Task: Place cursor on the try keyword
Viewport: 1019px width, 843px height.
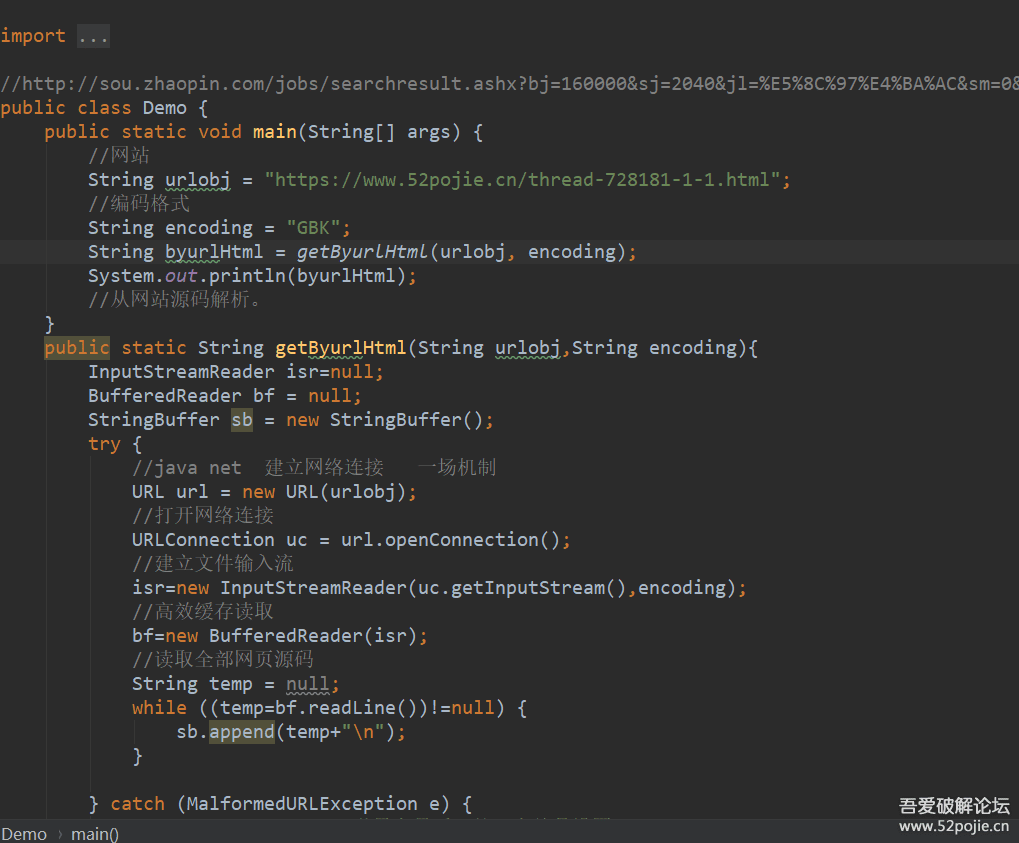Action: coord(103,443)
